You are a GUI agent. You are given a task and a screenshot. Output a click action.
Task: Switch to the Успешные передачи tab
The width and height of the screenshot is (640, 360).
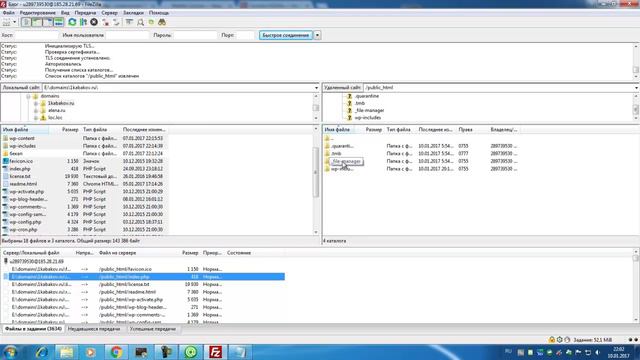click(153, 329)
